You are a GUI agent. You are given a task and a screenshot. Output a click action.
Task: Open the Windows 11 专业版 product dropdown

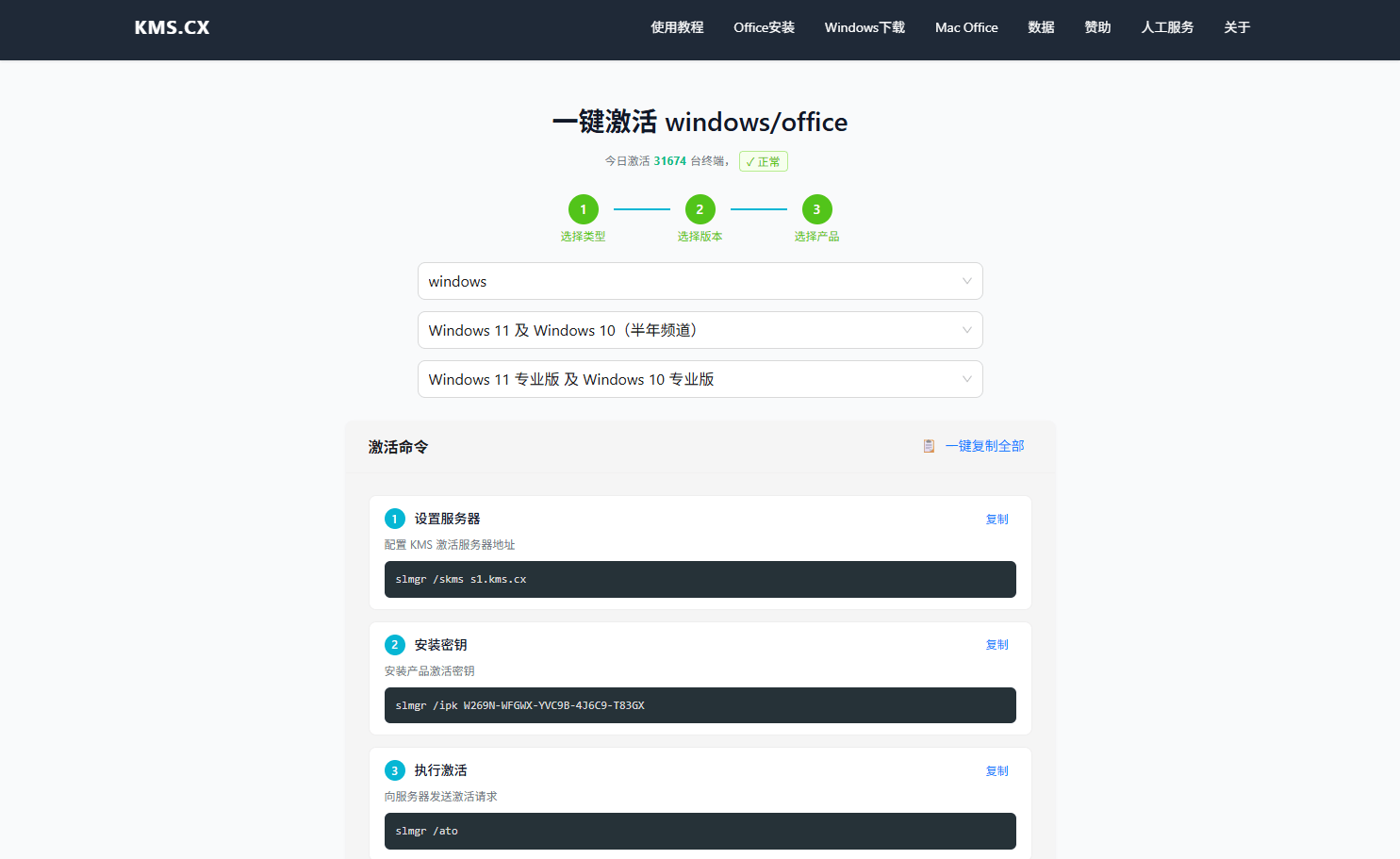click(700, 379)
